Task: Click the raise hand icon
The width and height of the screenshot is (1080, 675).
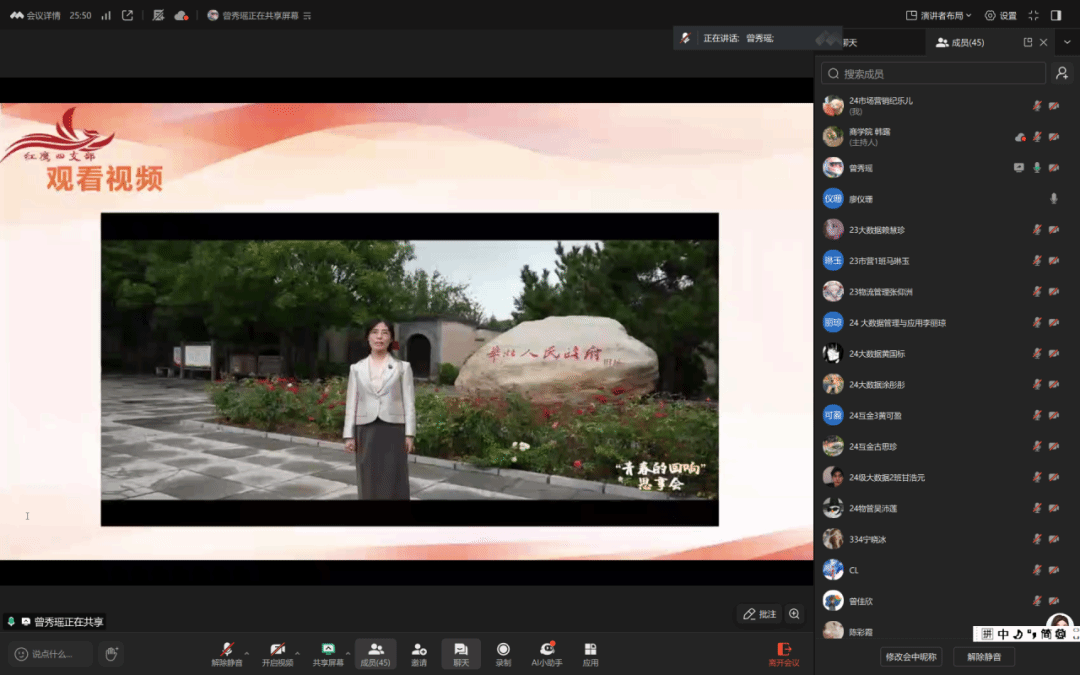Action: coord(112,654)
